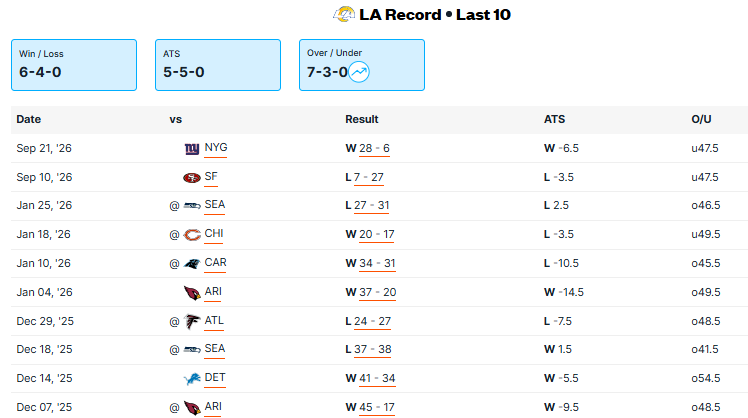Select the Win / Loss 6-4-0 card
Viewport: 748px width, 418px height.
tap(74, 65)
